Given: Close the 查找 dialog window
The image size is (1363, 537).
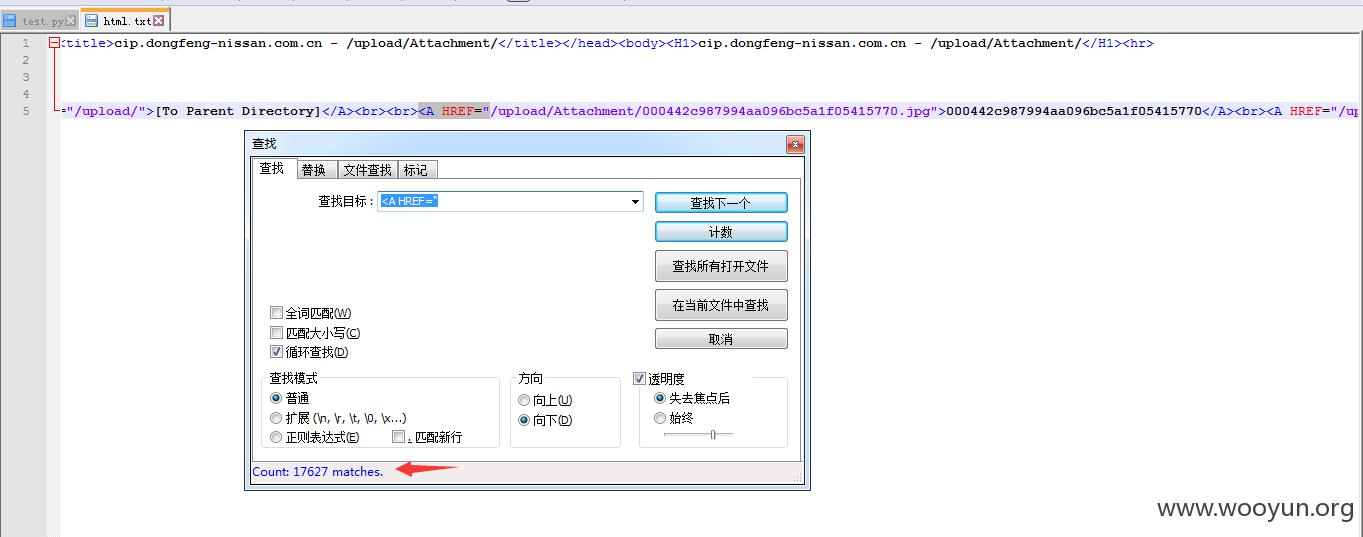Looking at the screenshot, I should click(795, 145).
